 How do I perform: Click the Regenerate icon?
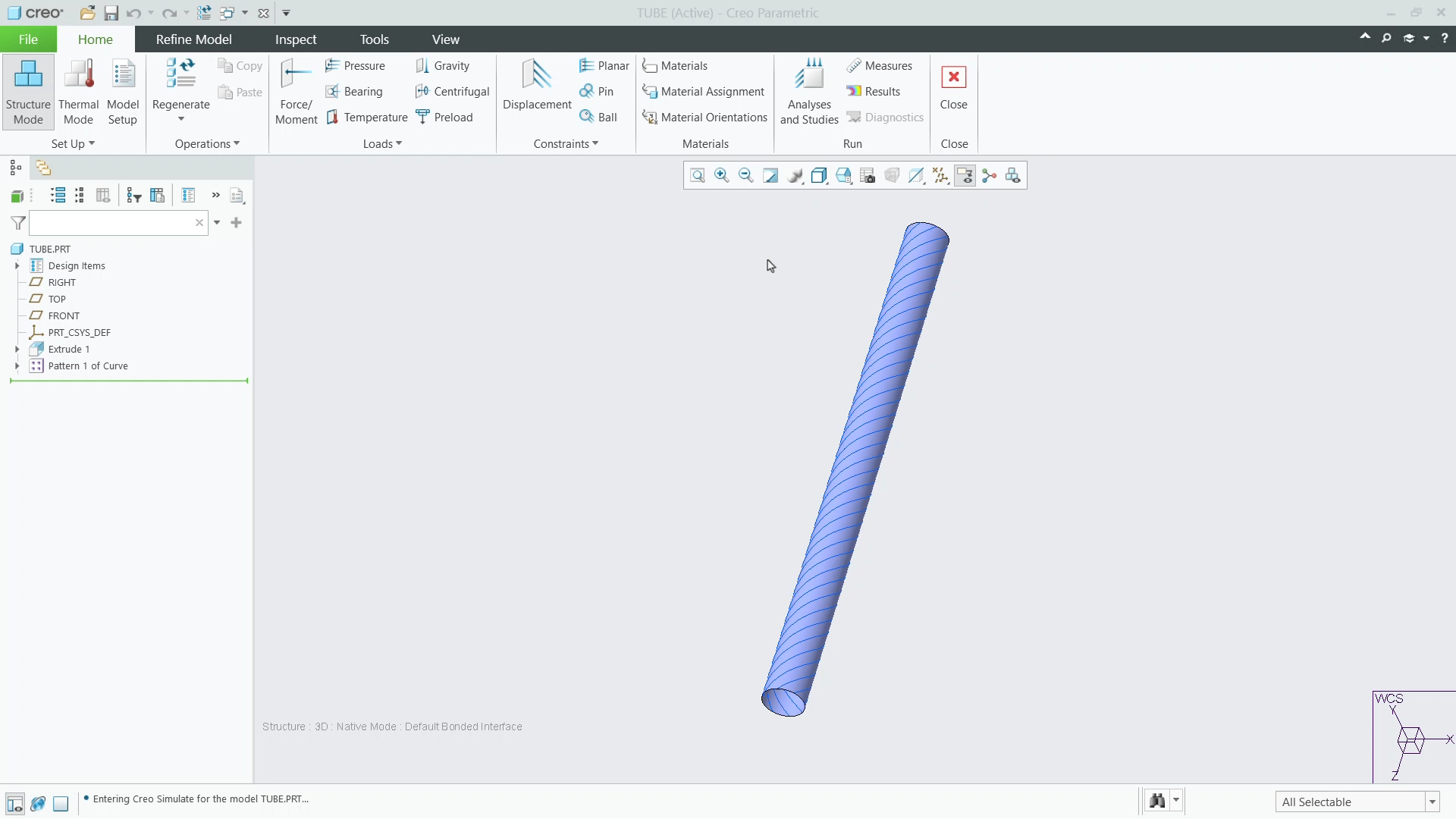tap(180, 74)
